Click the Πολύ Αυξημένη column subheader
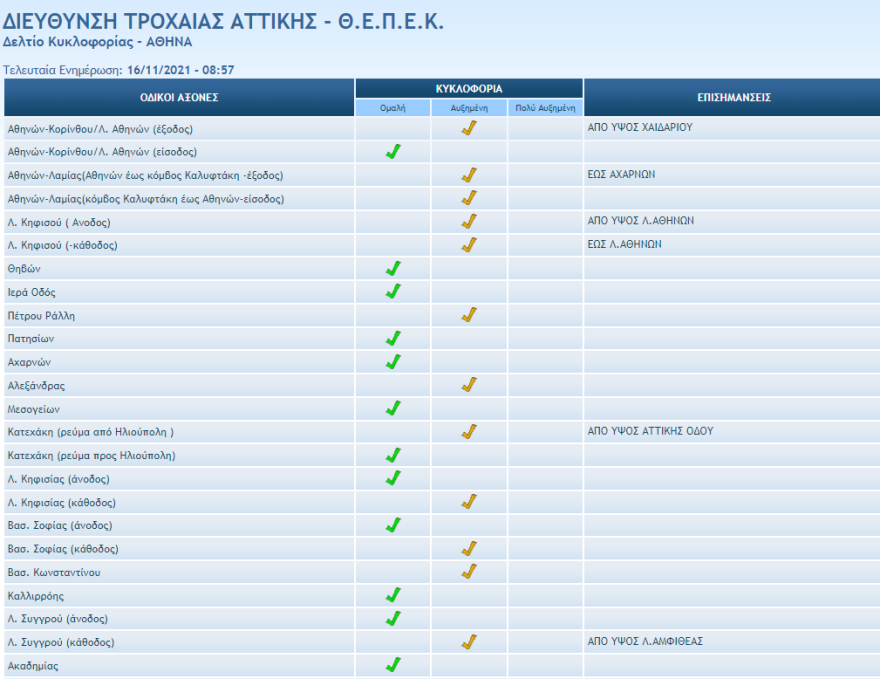Viewport: 880px width, 679px height. pyautogui.click(x=545, y=107)
